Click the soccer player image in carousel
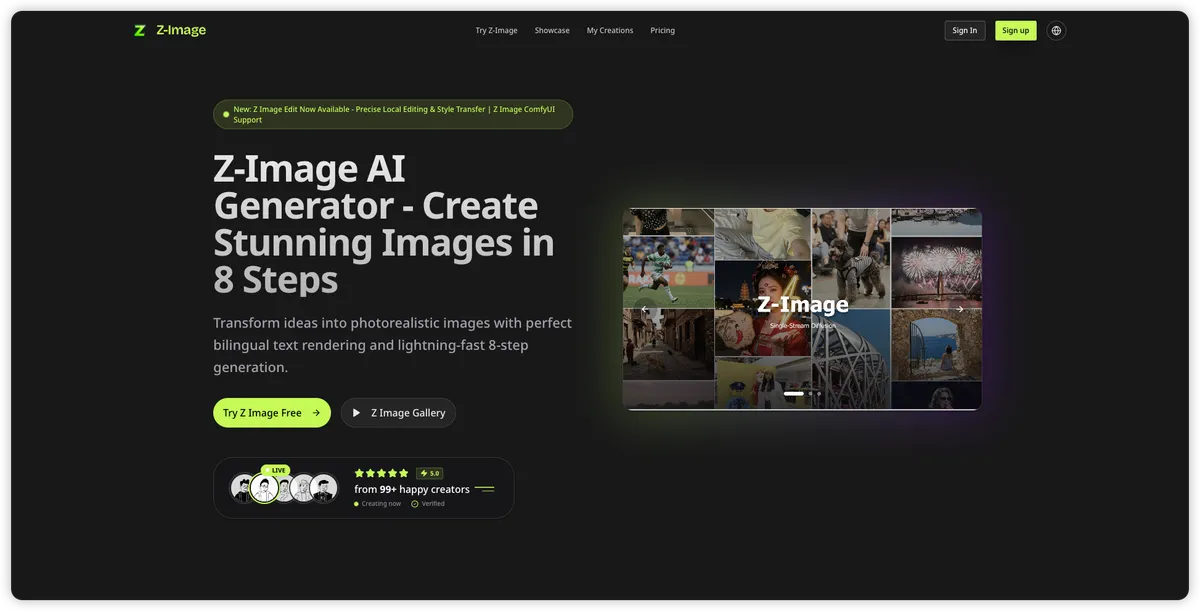 pyautogui.click(x=668, y=272)
